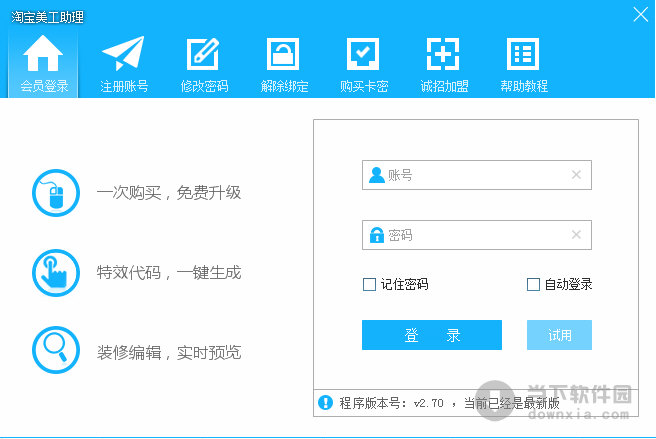
Task: Click the text 特效代码，一键生成
Action: pyautogui.click(x=169, y=273)
